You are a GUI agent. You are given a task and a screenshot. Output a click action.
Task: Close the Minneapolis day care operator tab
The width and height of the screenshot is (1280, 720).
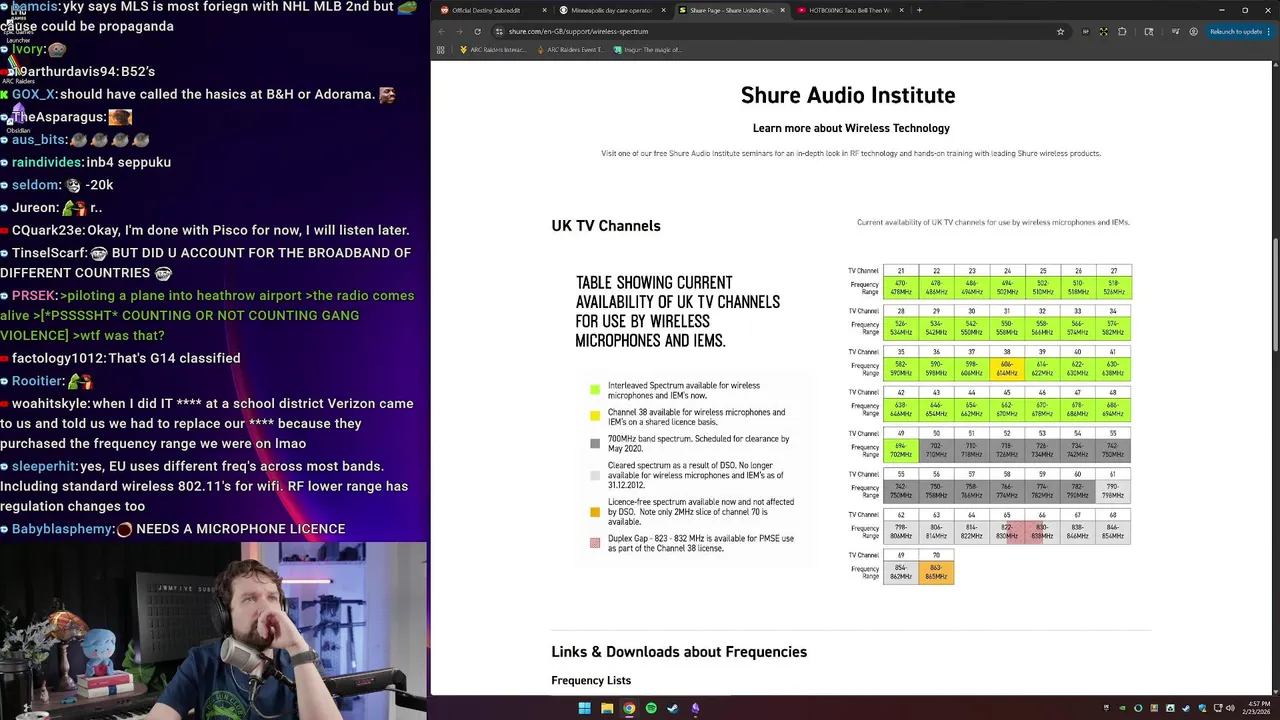pyautogui.click(x=663, y=10)
